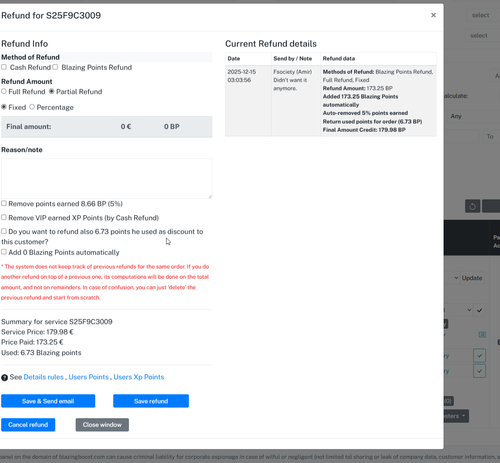Click the 'Auto-removed 5% points earned' line

(x=365, y=113)
